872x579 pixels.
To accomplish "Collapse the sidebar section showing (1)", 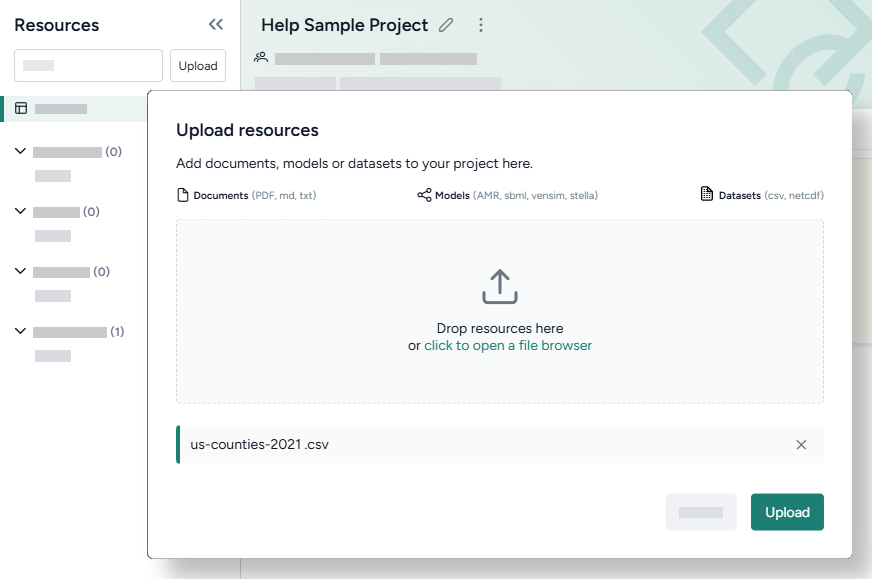I will pyautogui.click(x=20, y=332).
